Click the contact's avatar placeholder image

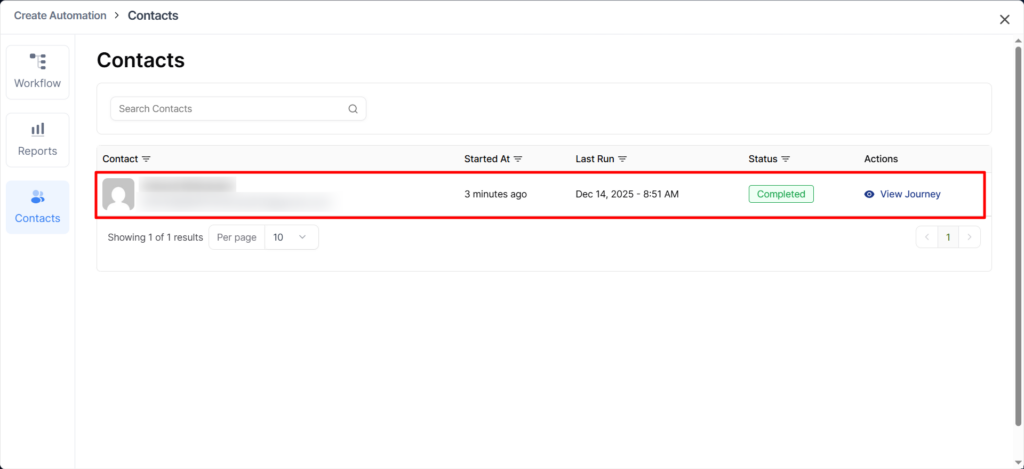[x=118, y=195]
